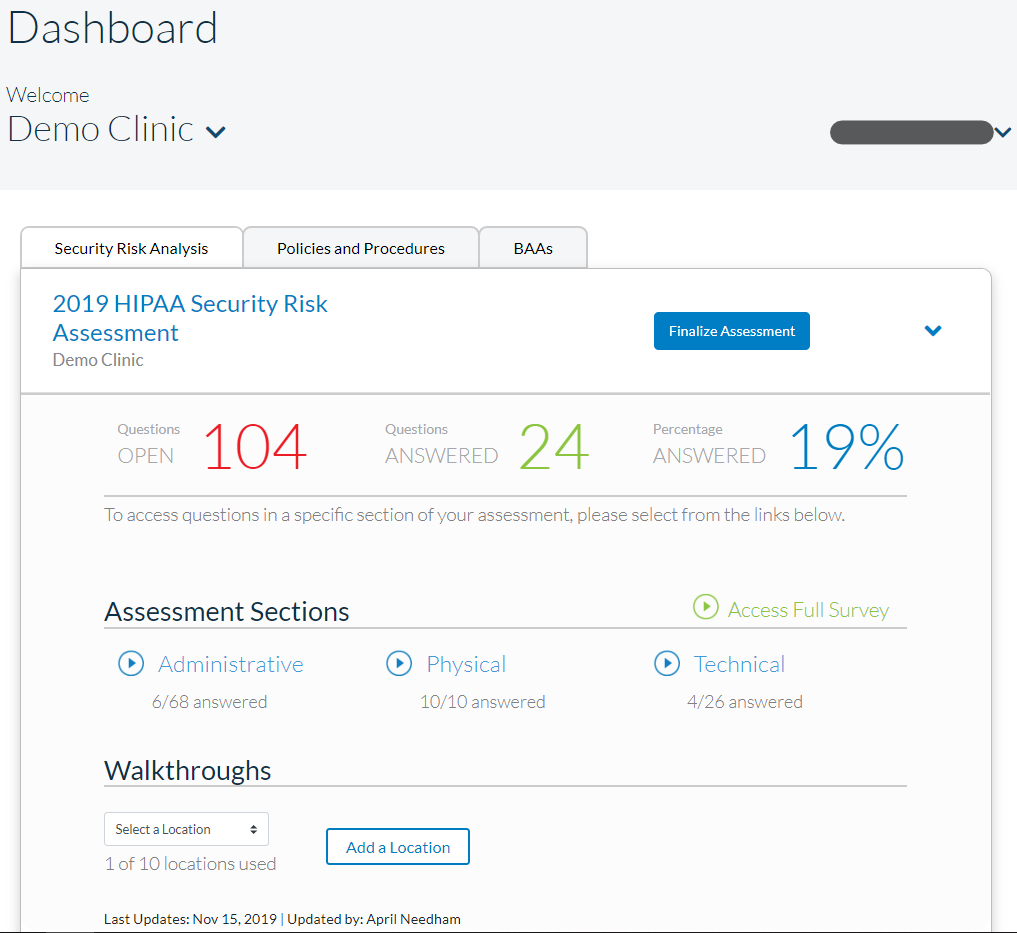Click the Access Full Survey link
The height and width of the screenshot is (933, 1017).
click(808, 610)
